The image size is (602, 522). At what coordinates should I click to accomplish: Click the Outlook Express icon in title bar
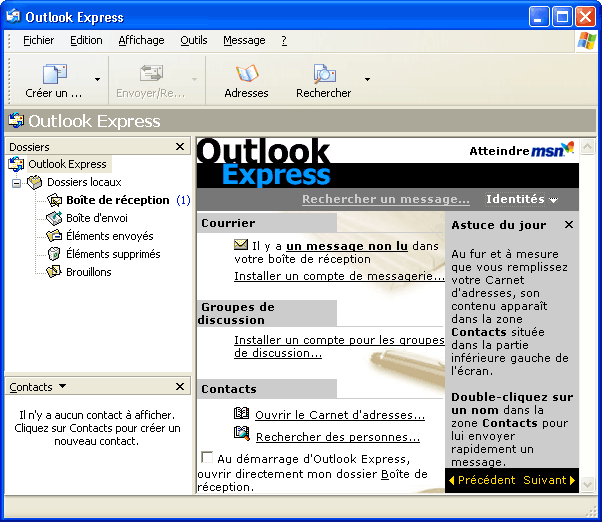click(13, 16)
